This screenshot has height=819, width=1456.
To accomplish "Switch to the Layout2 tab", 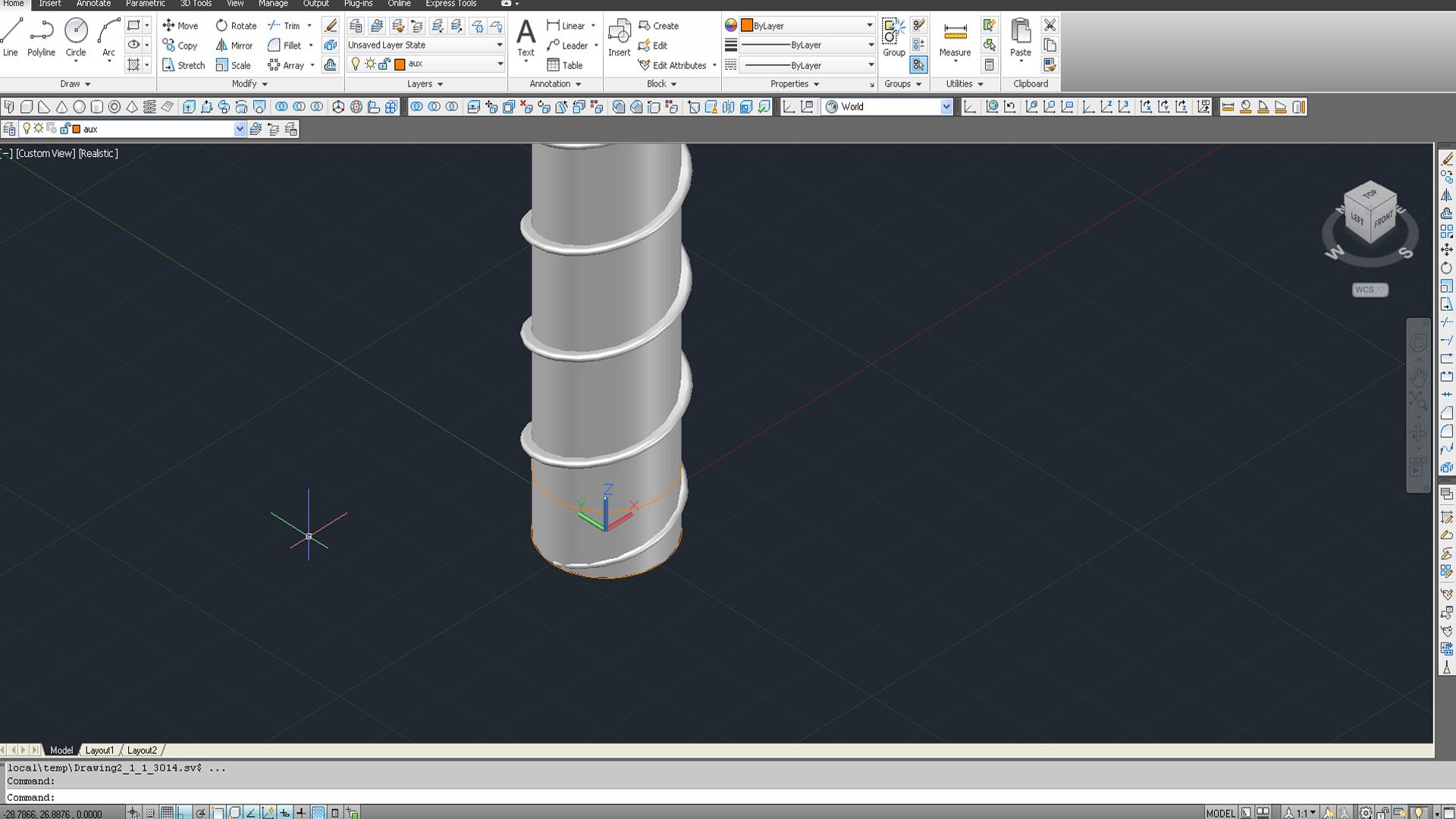I will pyautogui.click(x=142, y=750).
